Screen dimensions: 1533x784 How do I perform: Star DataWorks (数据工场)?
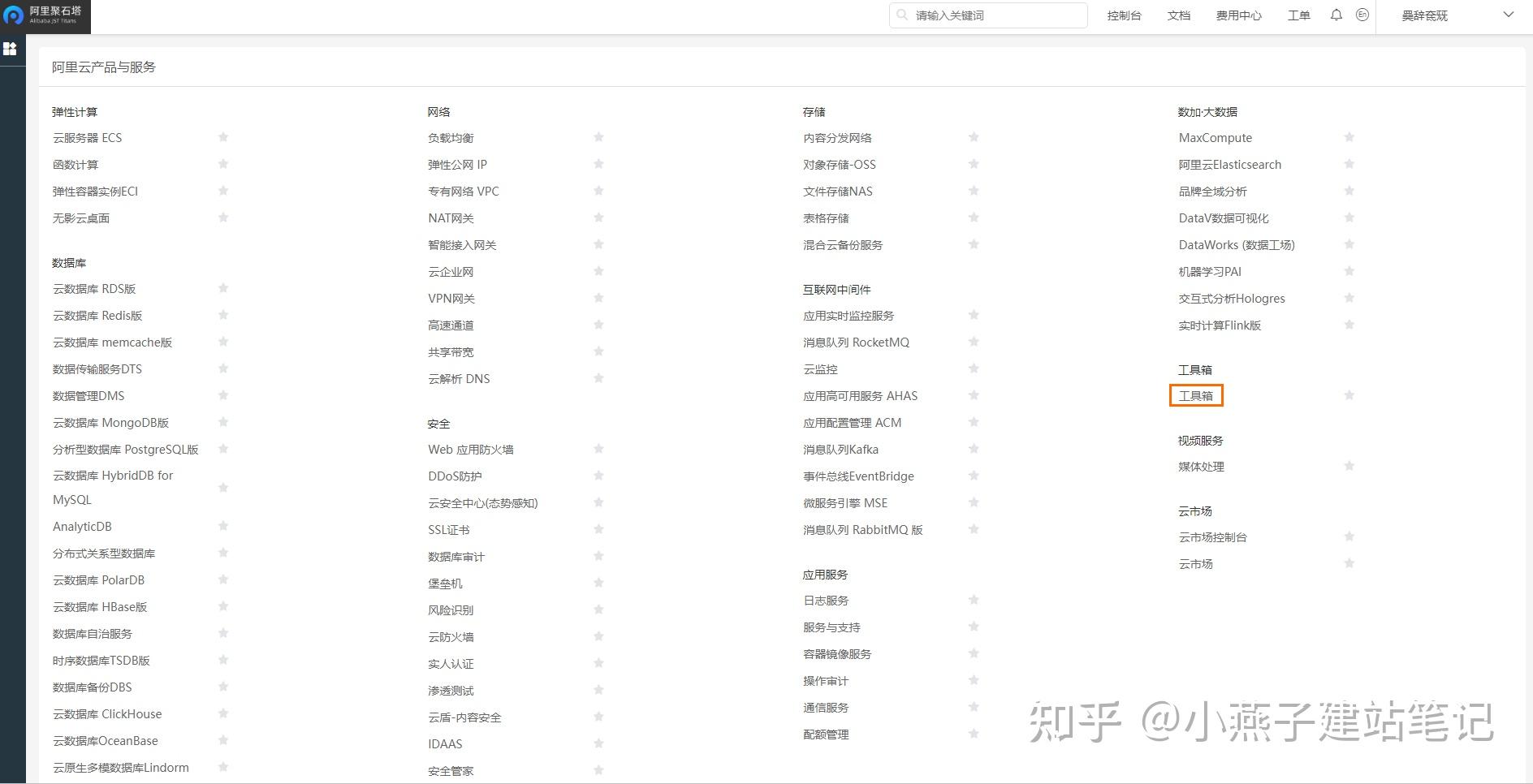click(1349, 244)
